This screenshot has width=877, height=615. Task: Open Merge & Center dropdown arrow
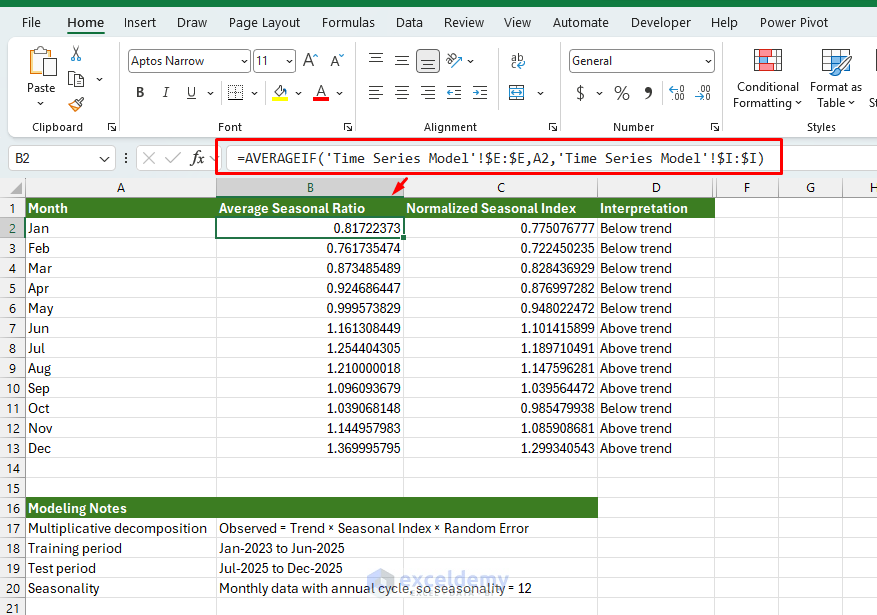coord(540,93)
